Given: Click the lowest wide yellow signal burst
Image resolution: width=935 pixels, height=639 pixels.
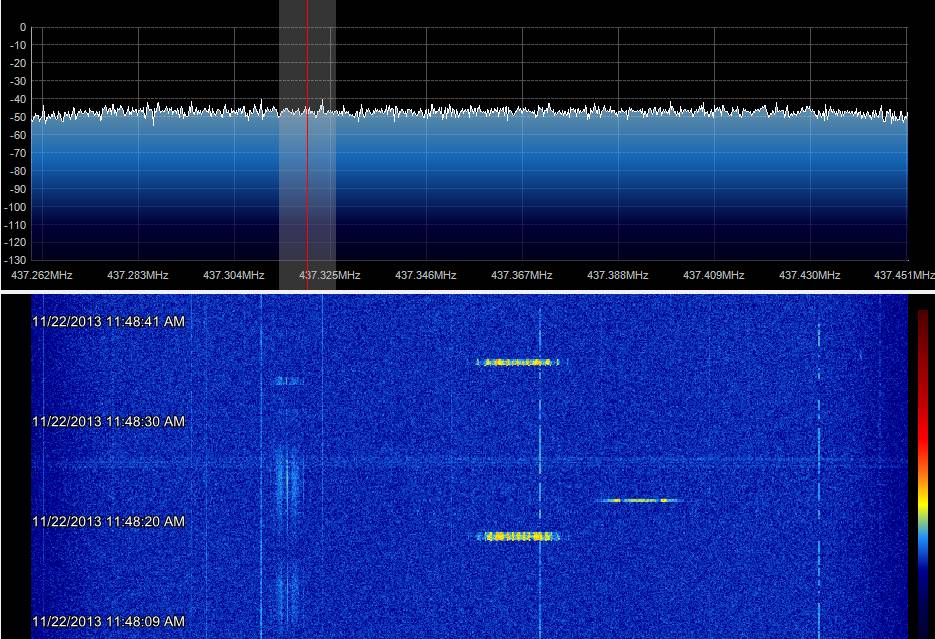Looking at the screenshot, I should (518, 536).
